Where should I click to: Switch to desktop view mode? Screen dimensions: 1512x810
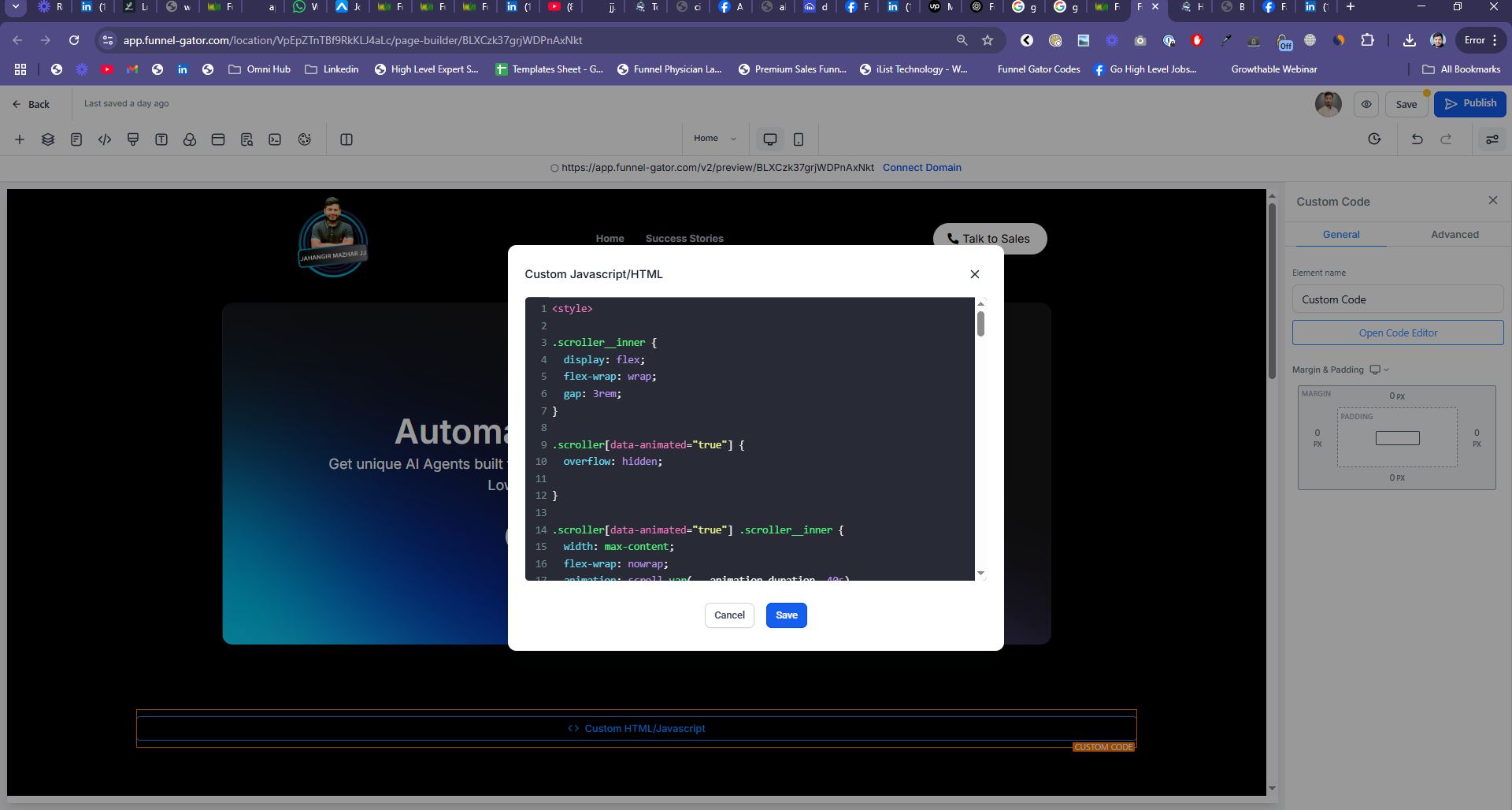tap(769, 139)
